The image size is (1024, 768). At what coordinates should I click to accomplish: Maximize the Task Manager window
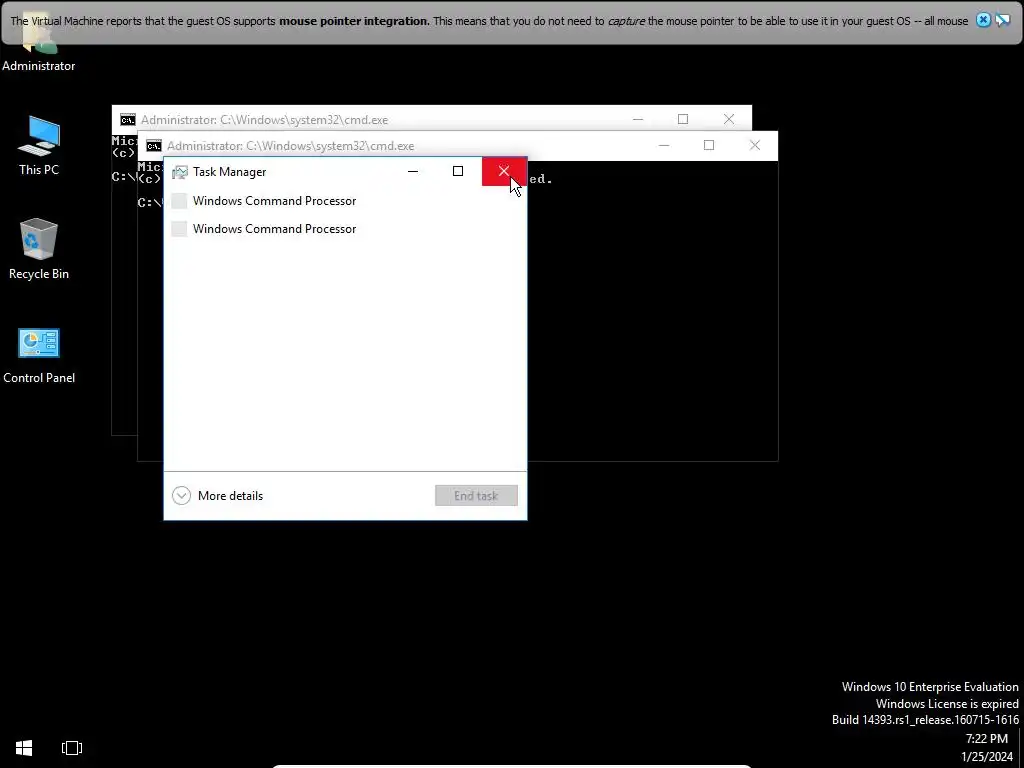click(x=458, y=171)
